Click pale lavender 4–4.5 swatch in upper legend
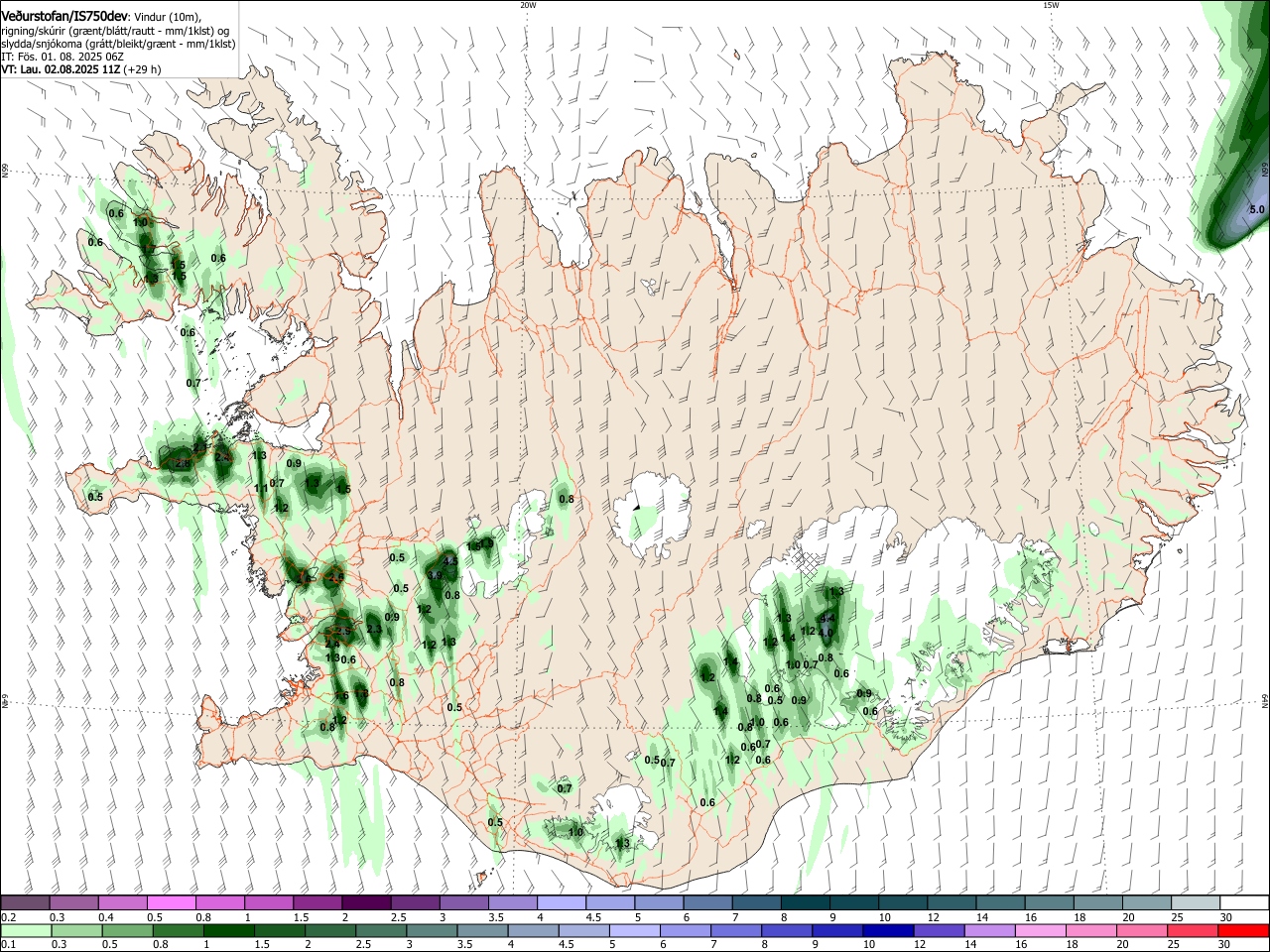1270x952 pixels. pyautogui.click(x=562, y=903)
